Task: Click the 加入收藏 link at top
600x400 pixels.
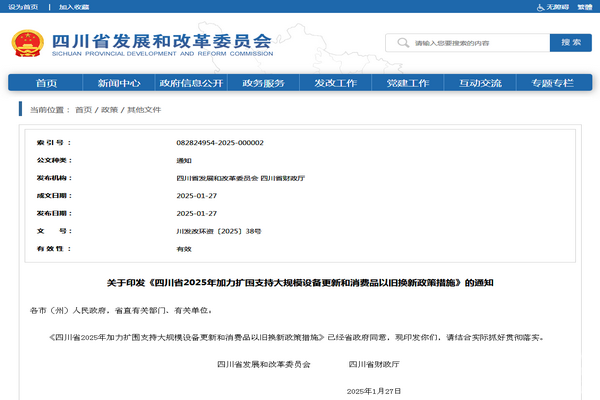Action: point(73,7)
